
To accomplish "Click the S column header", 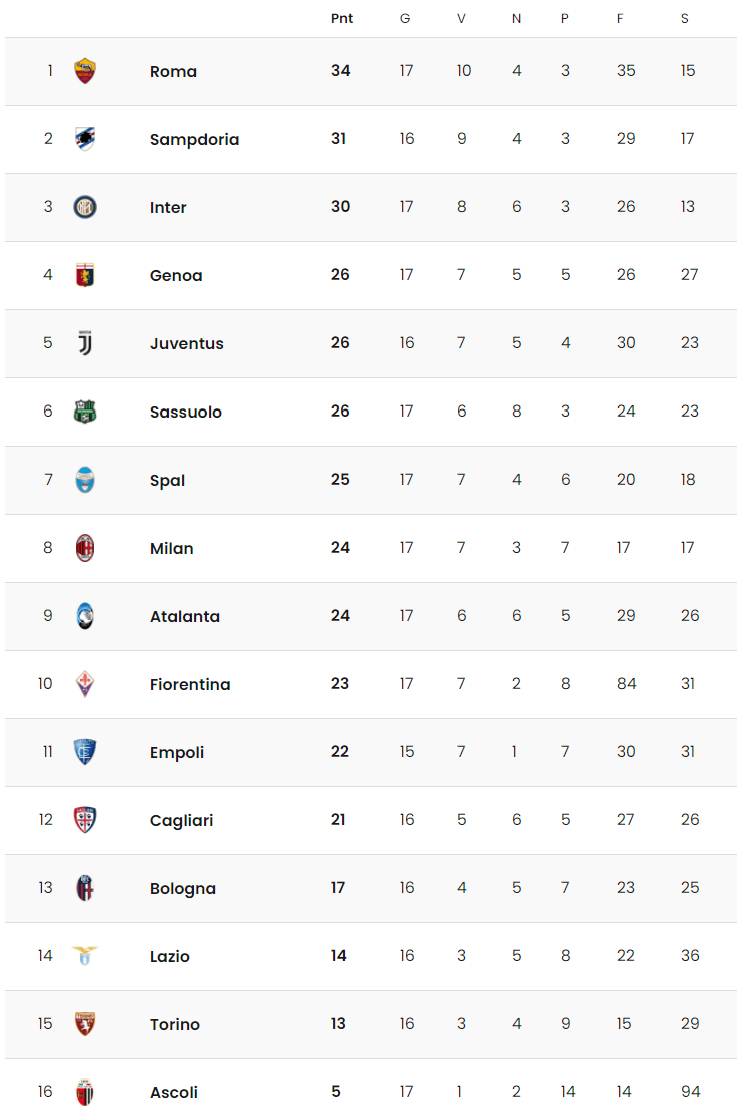I will coord(685,19).
